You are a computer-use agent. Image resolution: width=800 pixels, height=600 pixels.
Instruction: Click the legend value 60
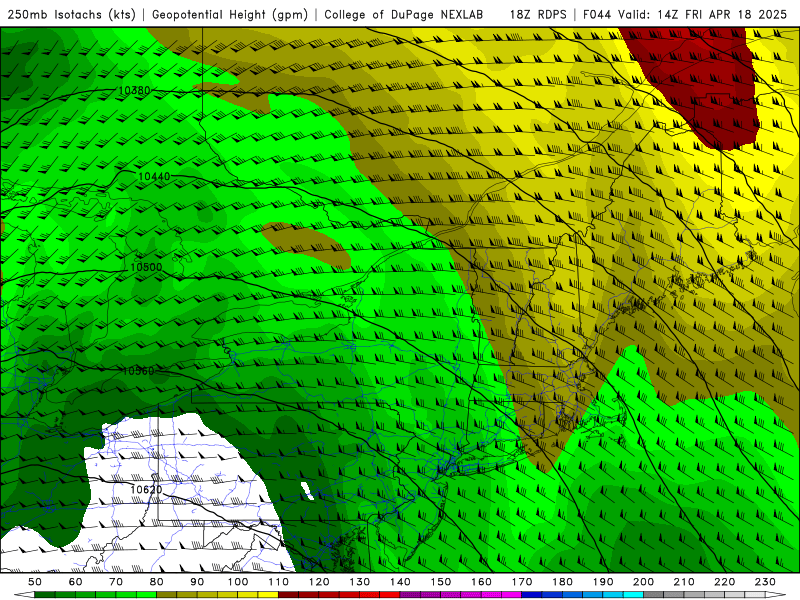click(x=76, y=582)
